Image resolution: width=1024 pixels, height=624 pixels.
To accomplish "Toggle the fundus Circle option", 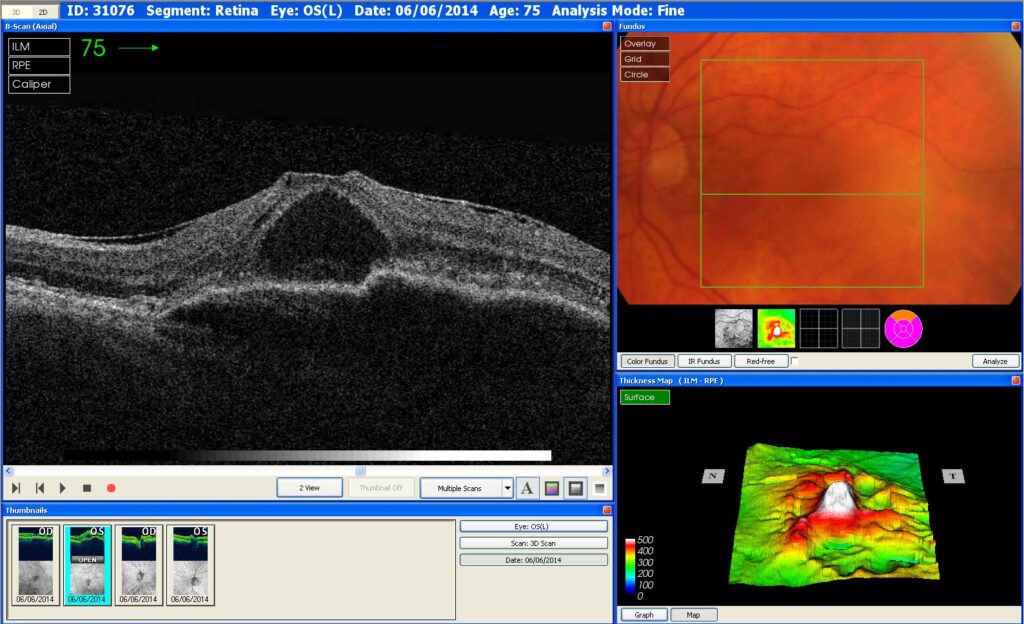I will tap(645, 74).
